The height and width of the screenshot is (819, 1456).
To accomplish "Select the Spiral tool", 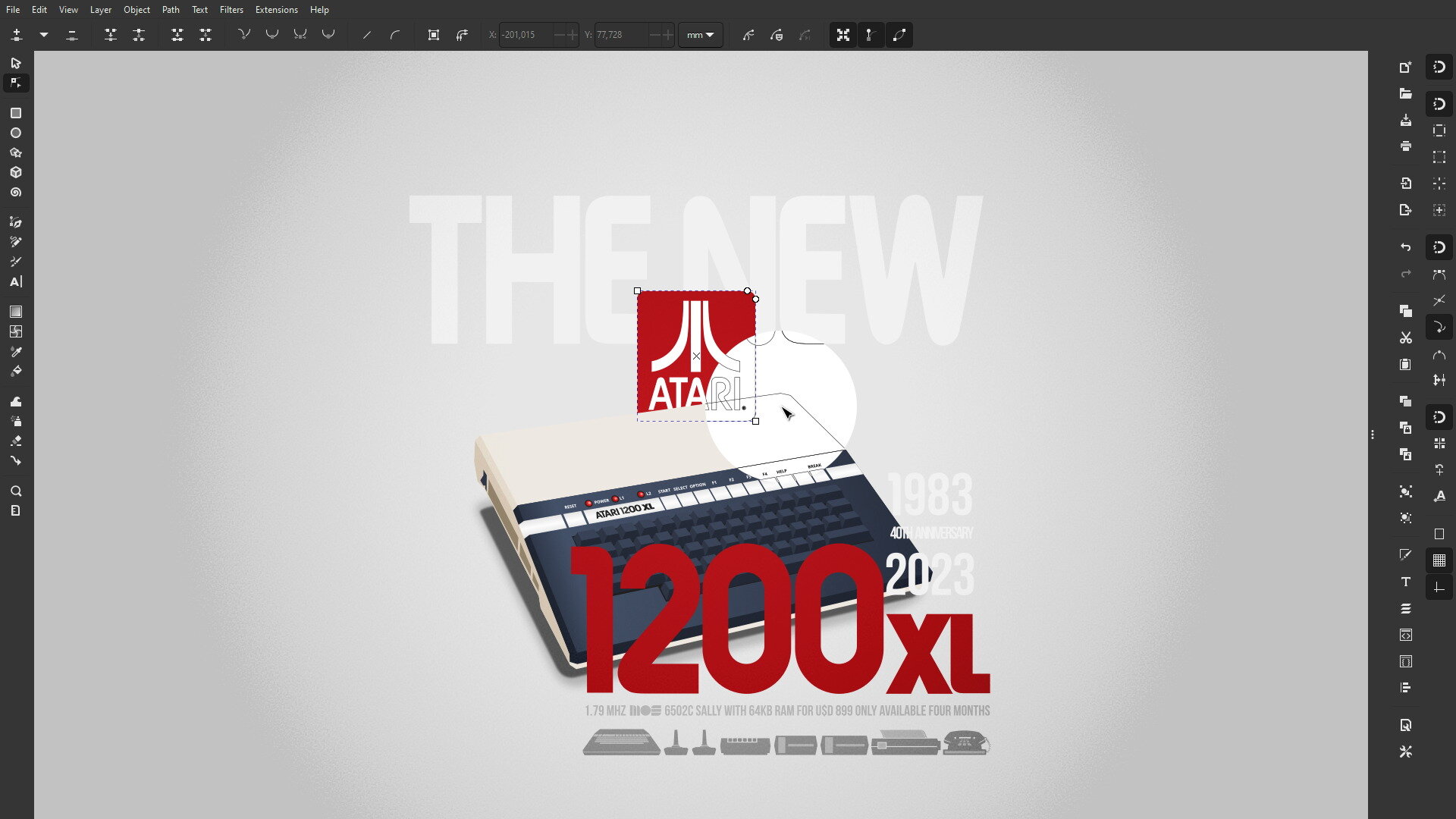I will click(16, 193).
